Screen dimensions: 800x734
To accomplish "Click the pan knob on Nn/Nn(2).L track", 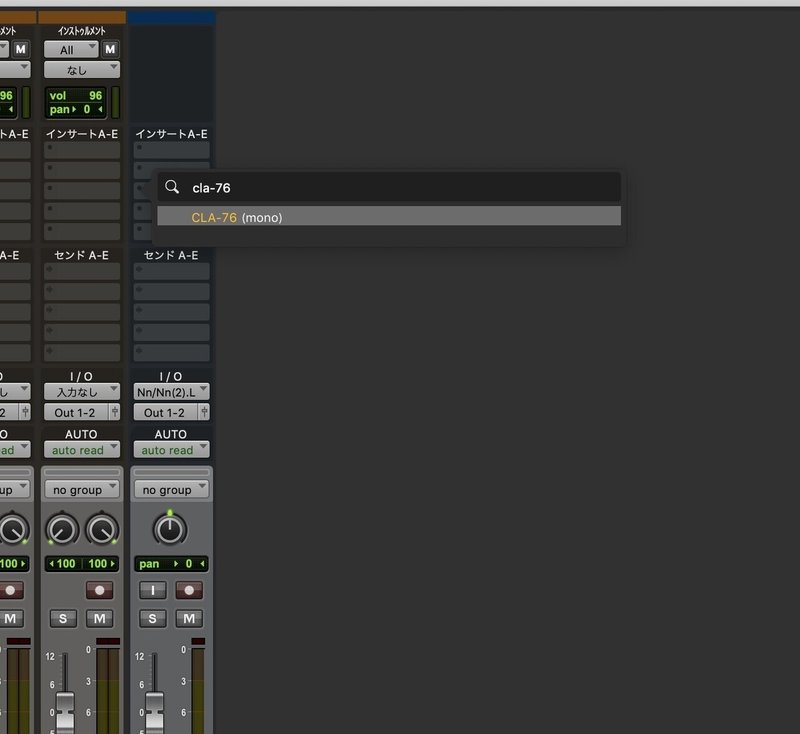I will [x=170, y=529].
